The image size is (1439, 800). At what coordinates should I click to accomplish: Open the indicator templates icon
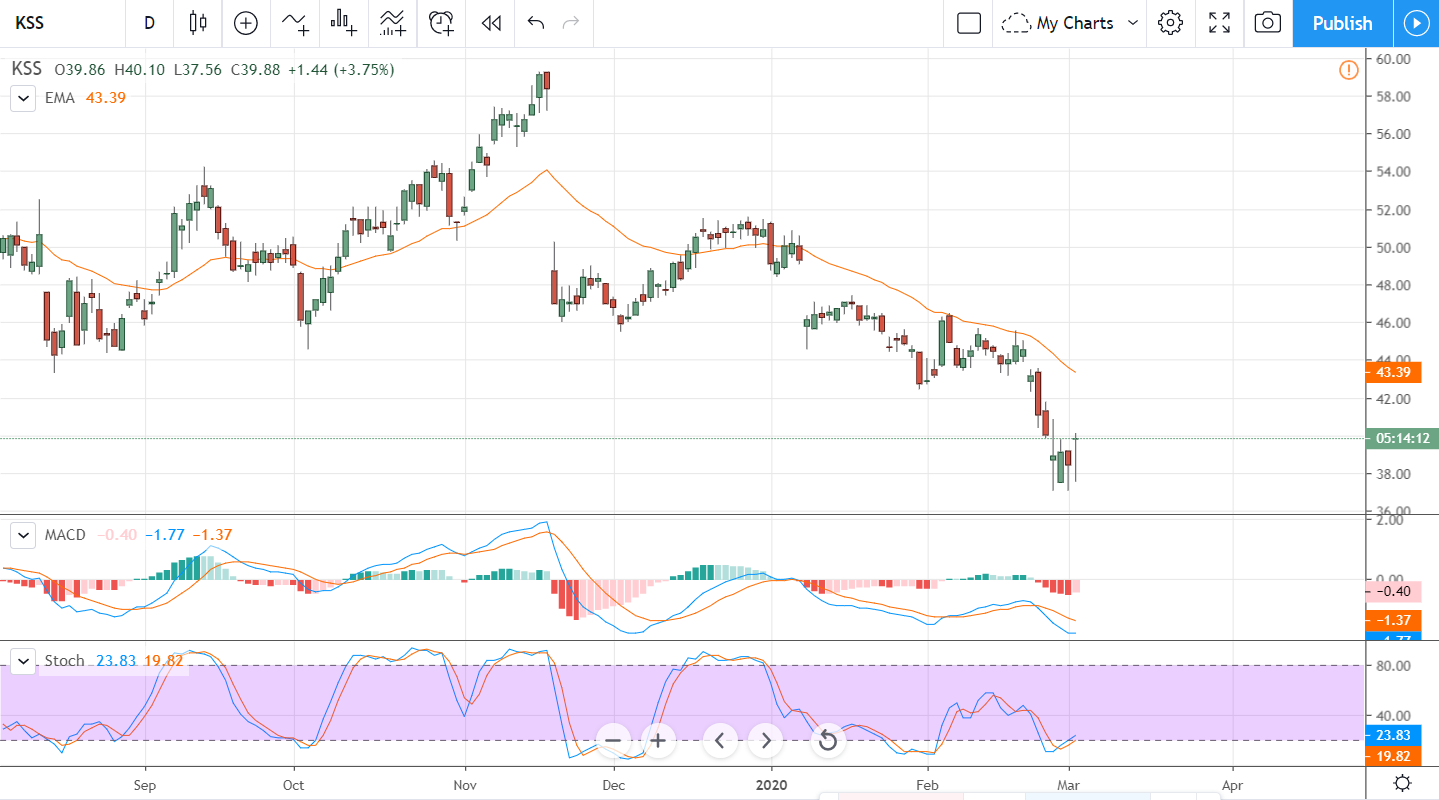pyautogui.click(x=392, y=23)
